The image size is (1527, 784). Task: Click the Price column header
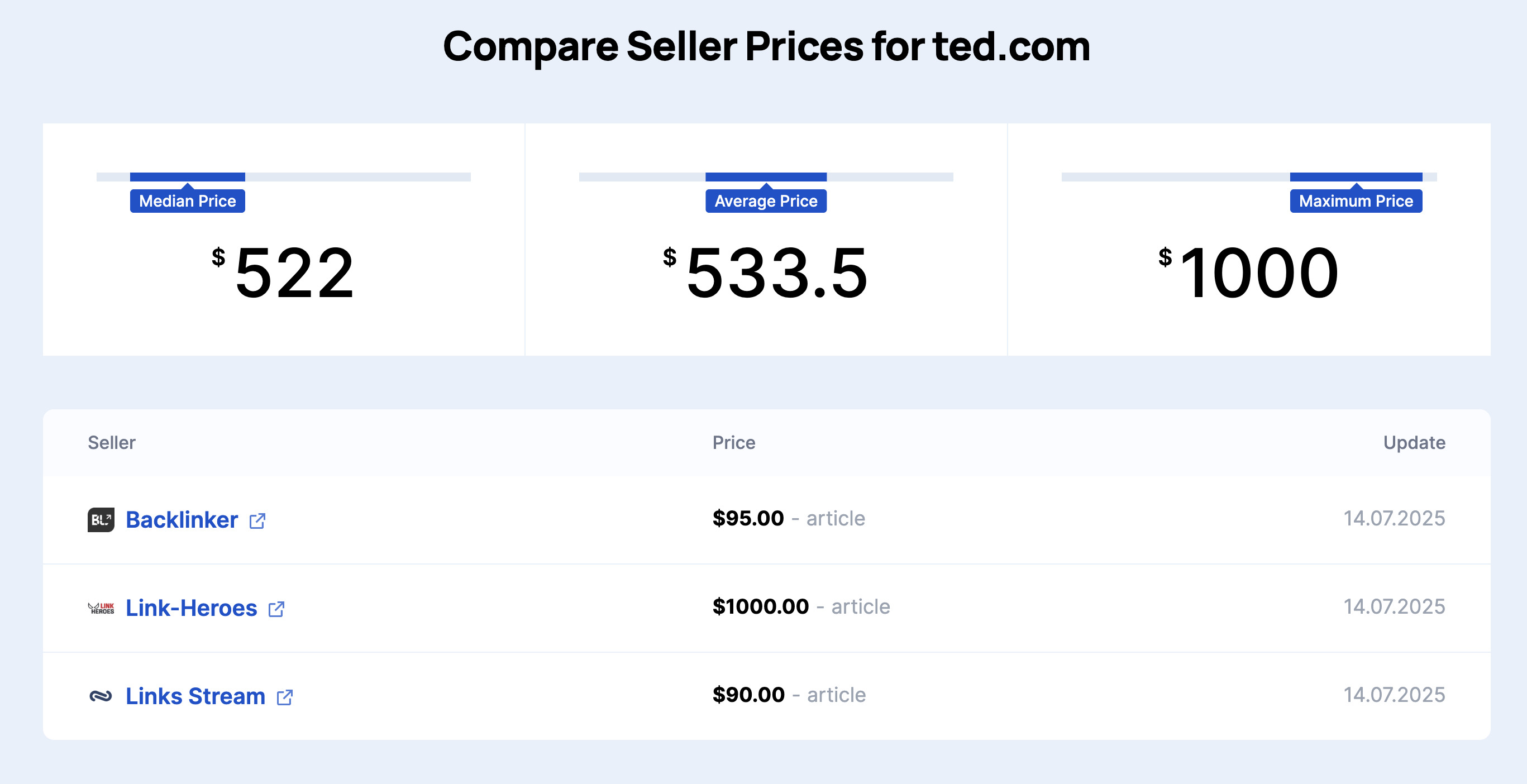point(733,443)
